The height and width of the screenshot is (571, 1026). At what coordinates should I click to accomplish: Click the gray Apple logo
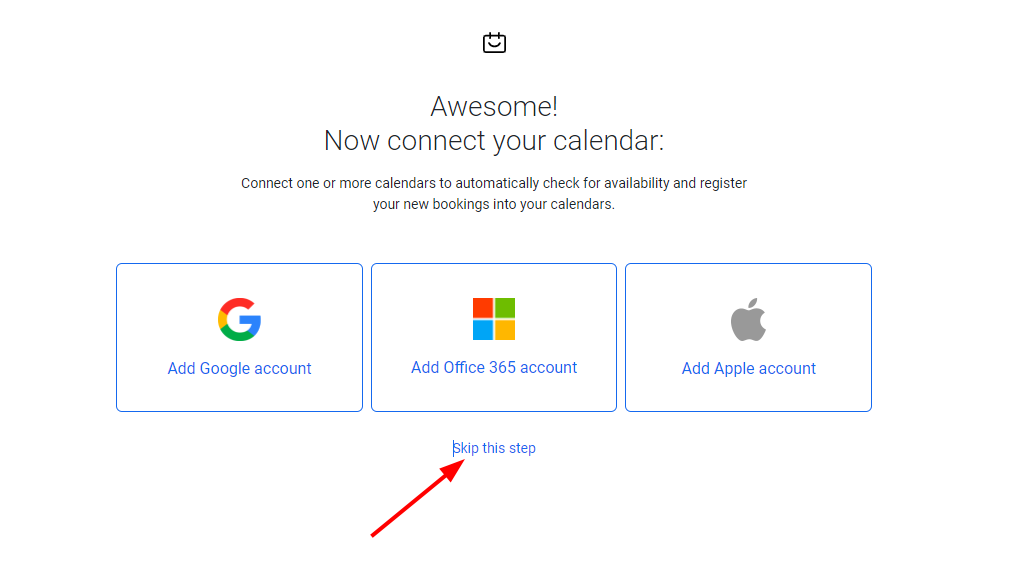pyautogui.click(x=748, y=320)
